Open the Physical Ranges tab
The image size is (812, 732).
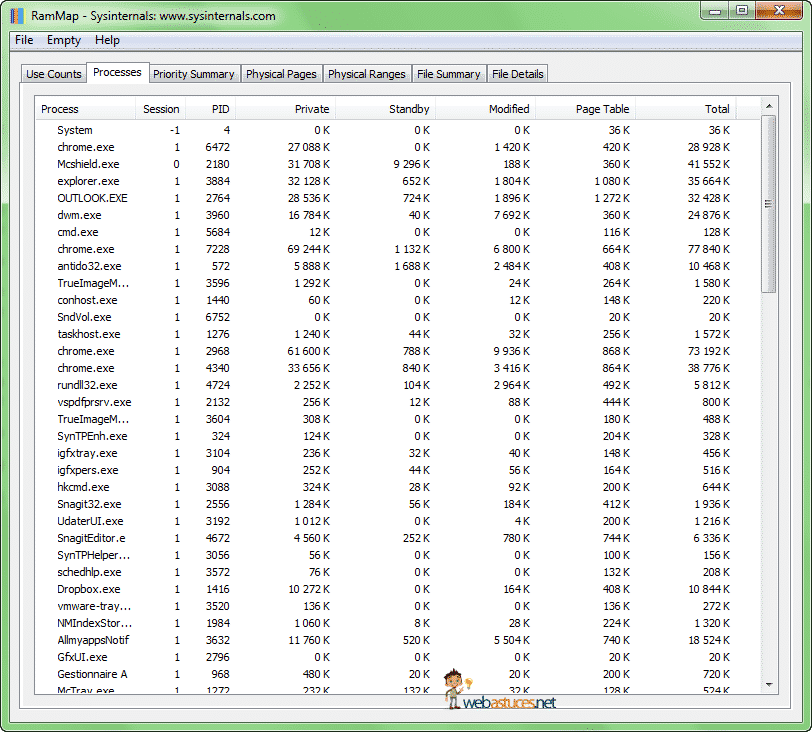[367, 74]
